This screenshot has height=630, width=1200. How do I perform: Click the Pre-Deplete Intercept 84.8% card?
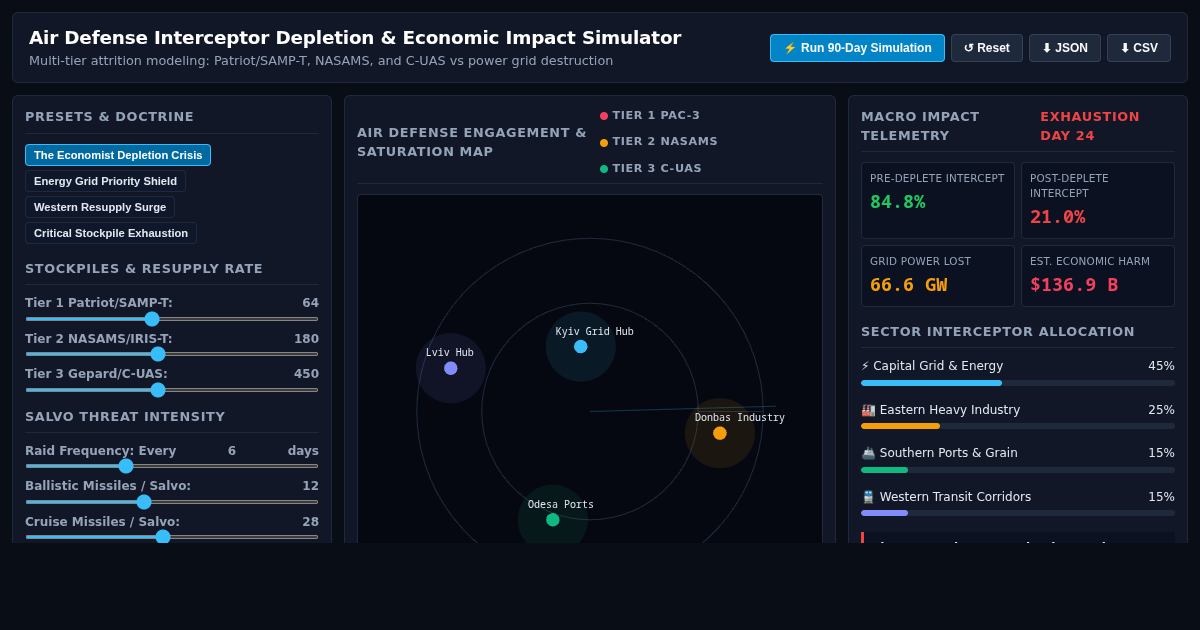tap(938, 201)
